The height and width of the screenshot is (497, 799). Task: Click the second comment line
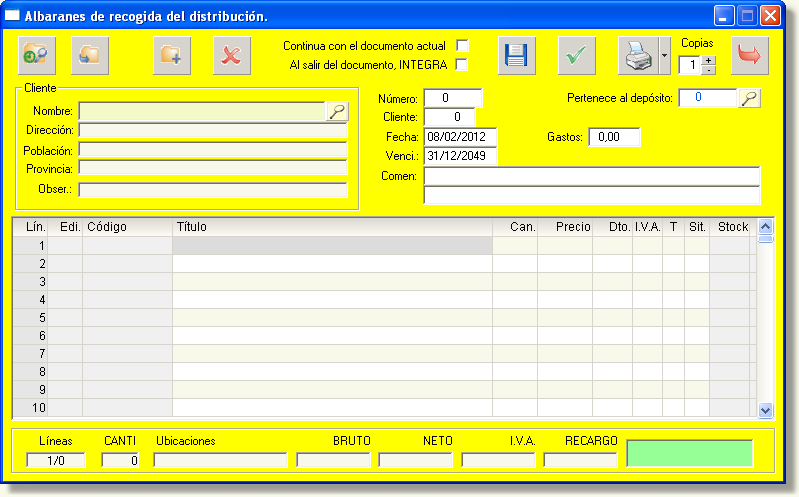point(592,195)
